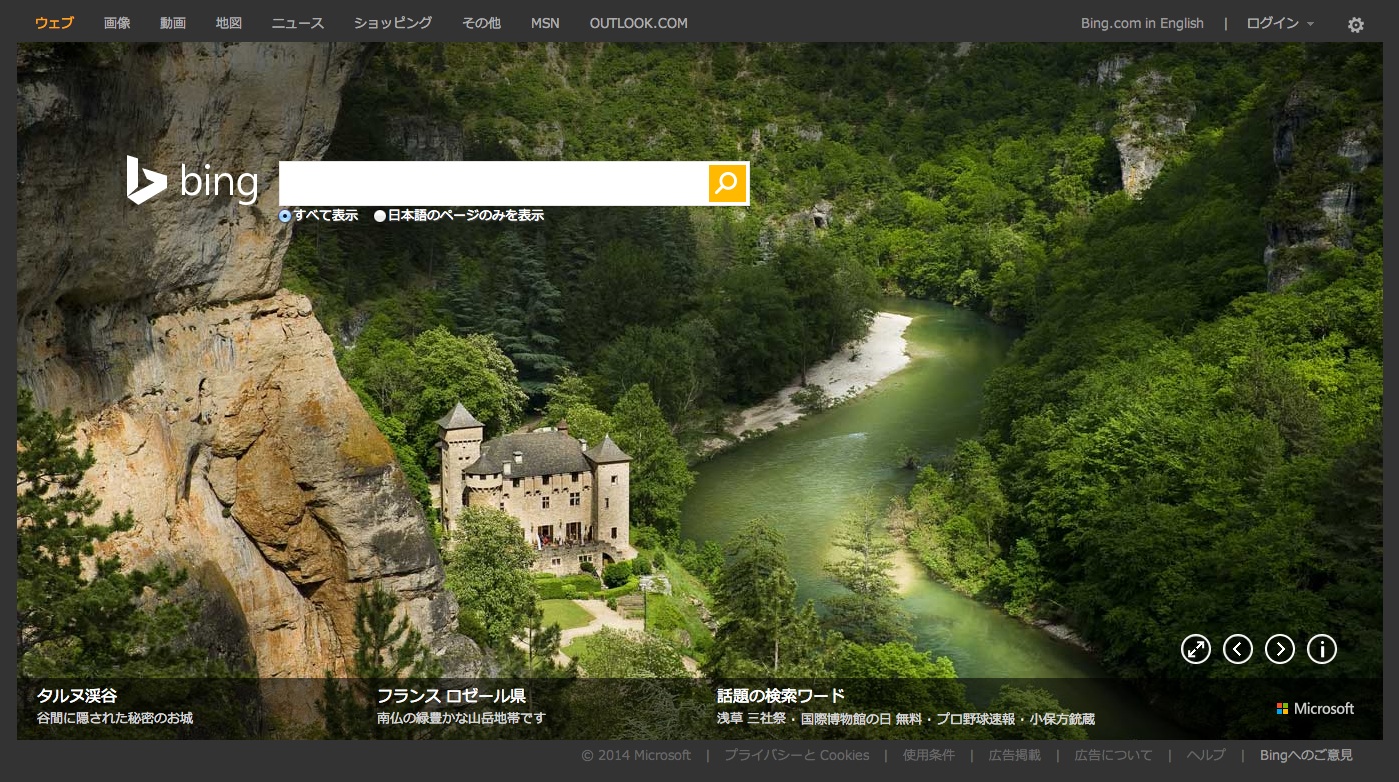1399x782 pixels.
Task: Open the ショッピング tab
Action: (x=393, y=23)
